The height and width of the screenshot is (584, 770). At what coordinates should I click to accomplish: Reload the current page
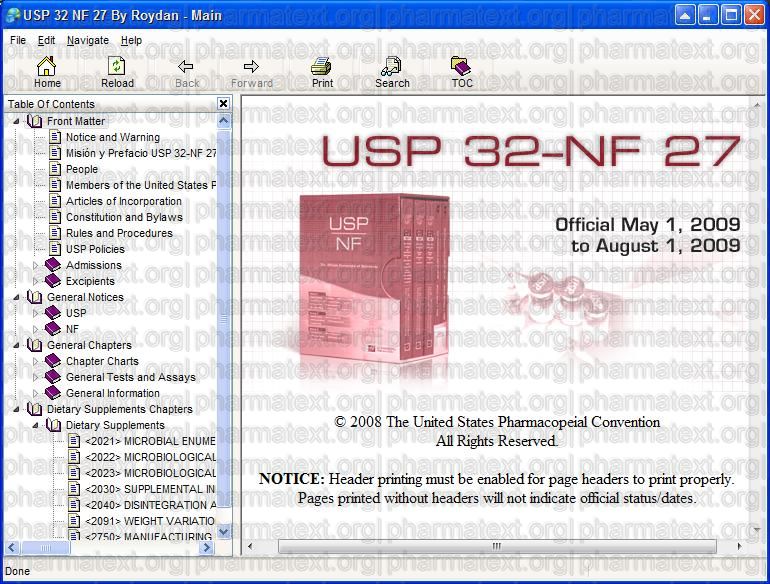117,66
